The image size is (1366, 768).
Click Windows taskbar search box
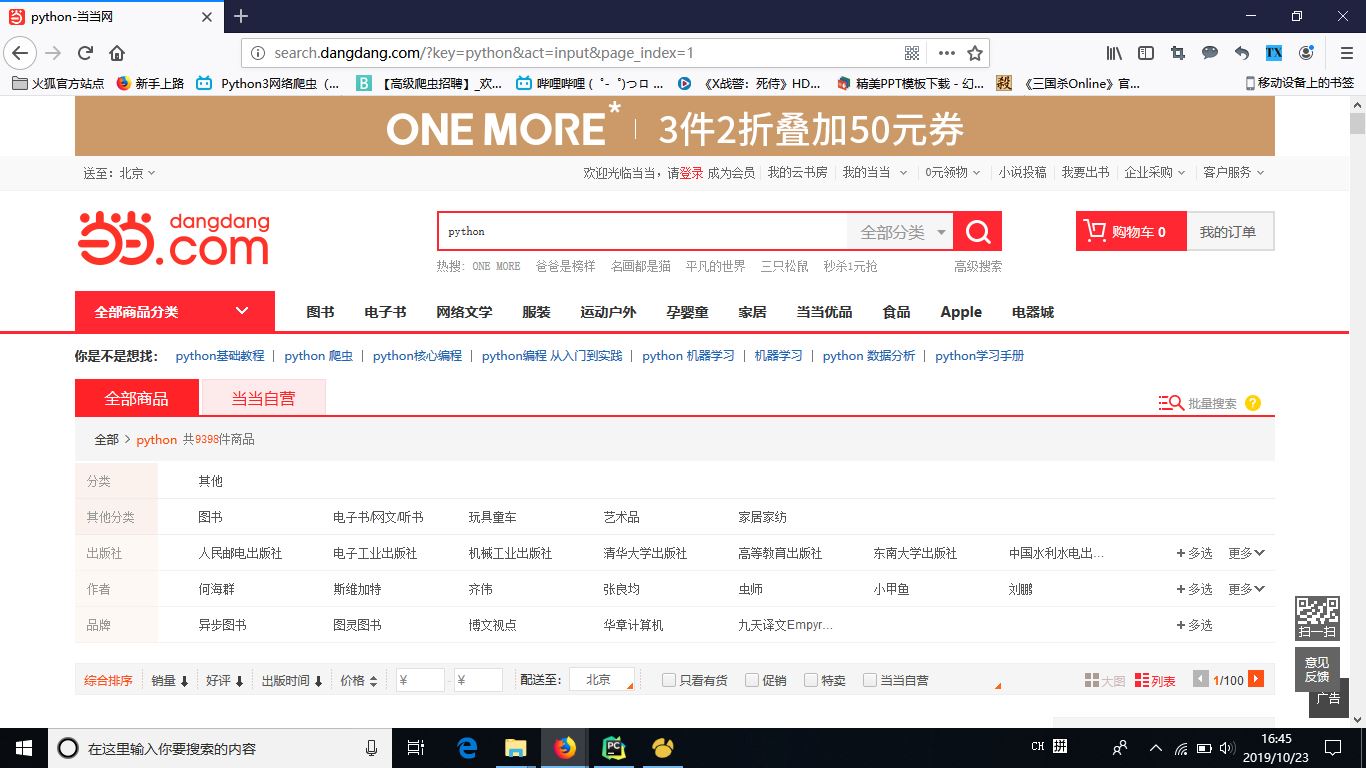[x=218, y=747]
